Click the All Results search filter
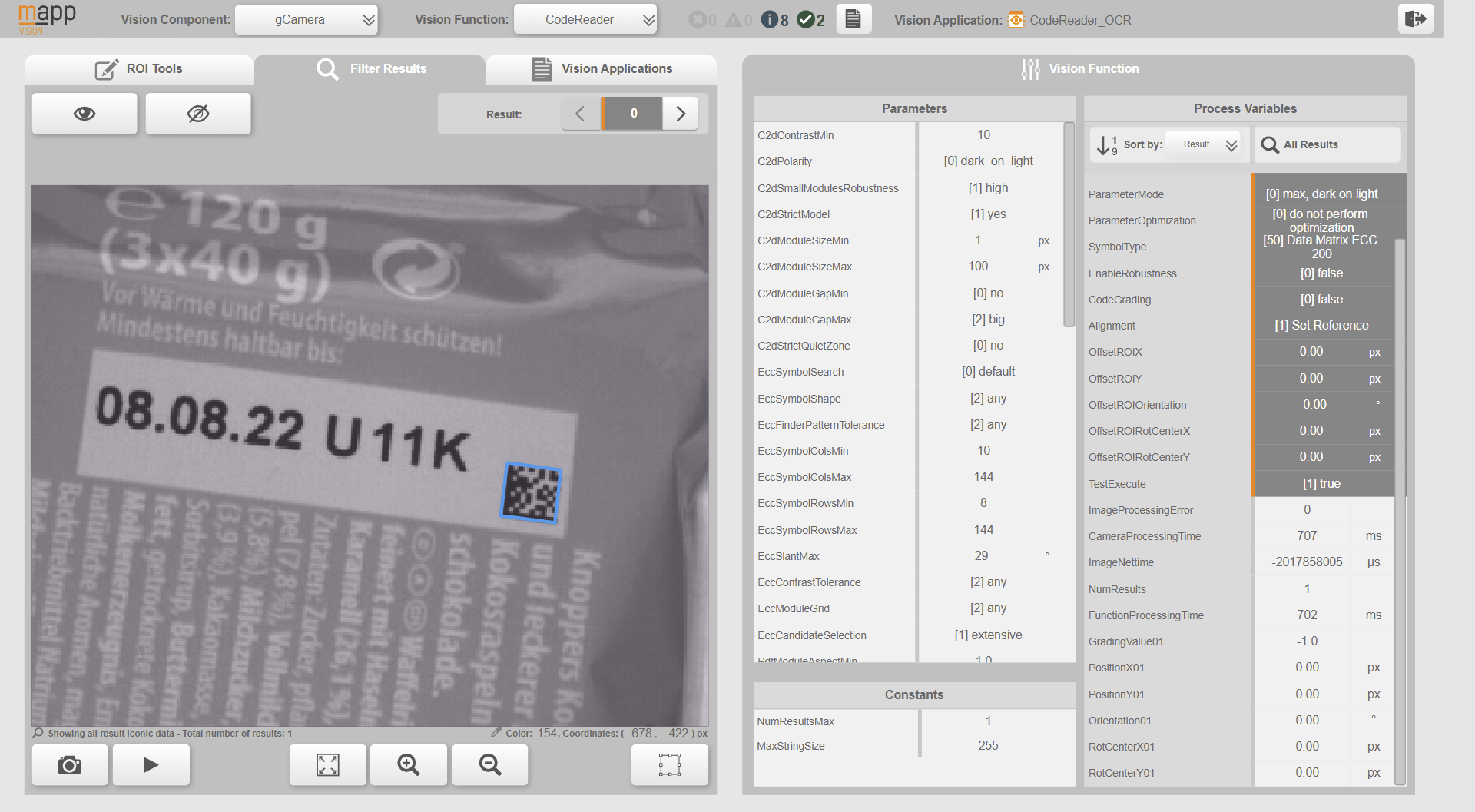The width and height of the screenshot is (1475, 812). (x=1327, y=144)
